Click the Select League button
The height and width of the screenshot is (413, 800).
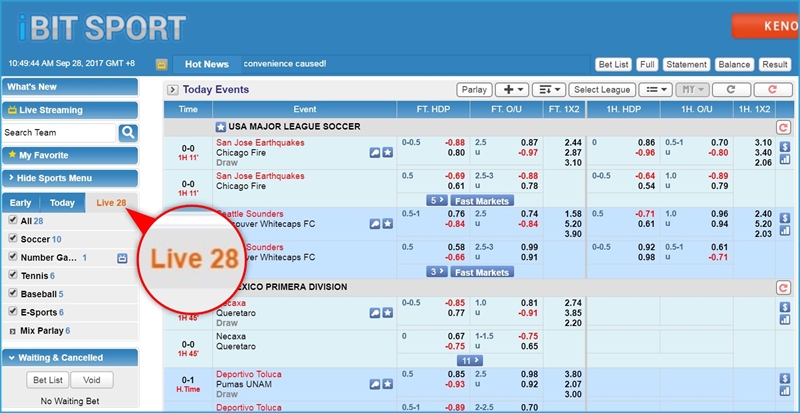tap(600, 89)
